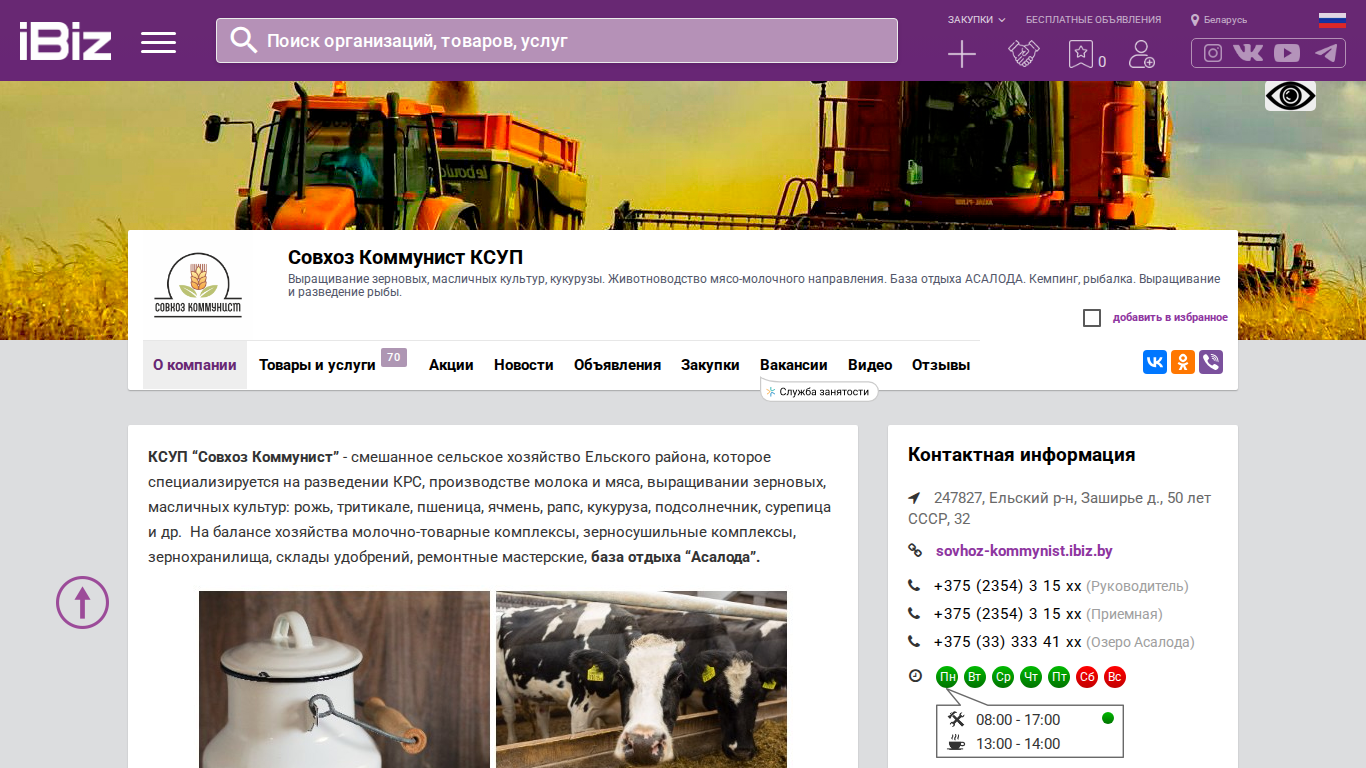This screenshot has height=768, width=1366.
Task: Select Friday Пт day circle
Action: click(x=1059, y=677)
